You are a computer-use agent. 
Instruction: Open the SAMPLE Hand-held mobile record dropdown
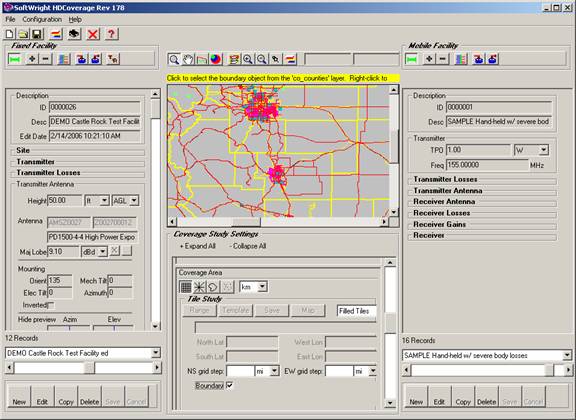567,355
